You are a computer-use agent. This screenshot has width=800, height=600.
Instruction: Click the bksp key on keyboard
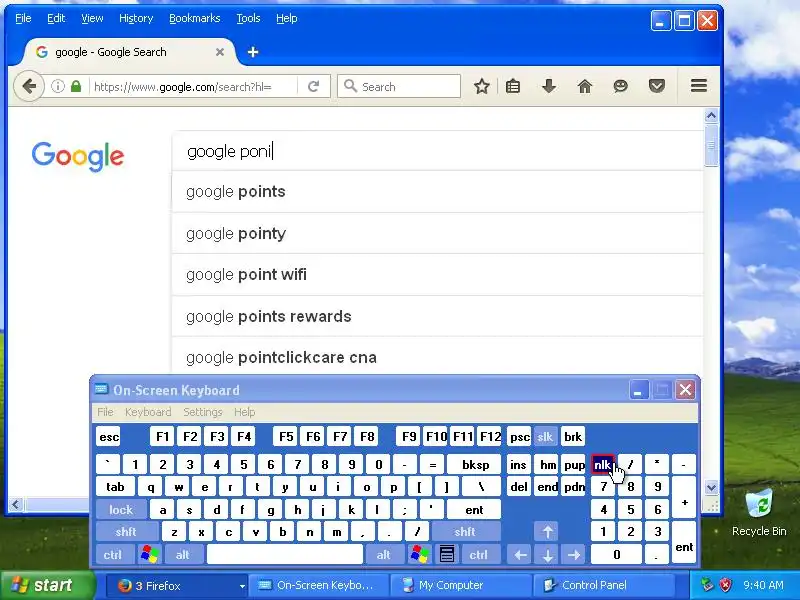pyautogui.click(x=475, y=465)
